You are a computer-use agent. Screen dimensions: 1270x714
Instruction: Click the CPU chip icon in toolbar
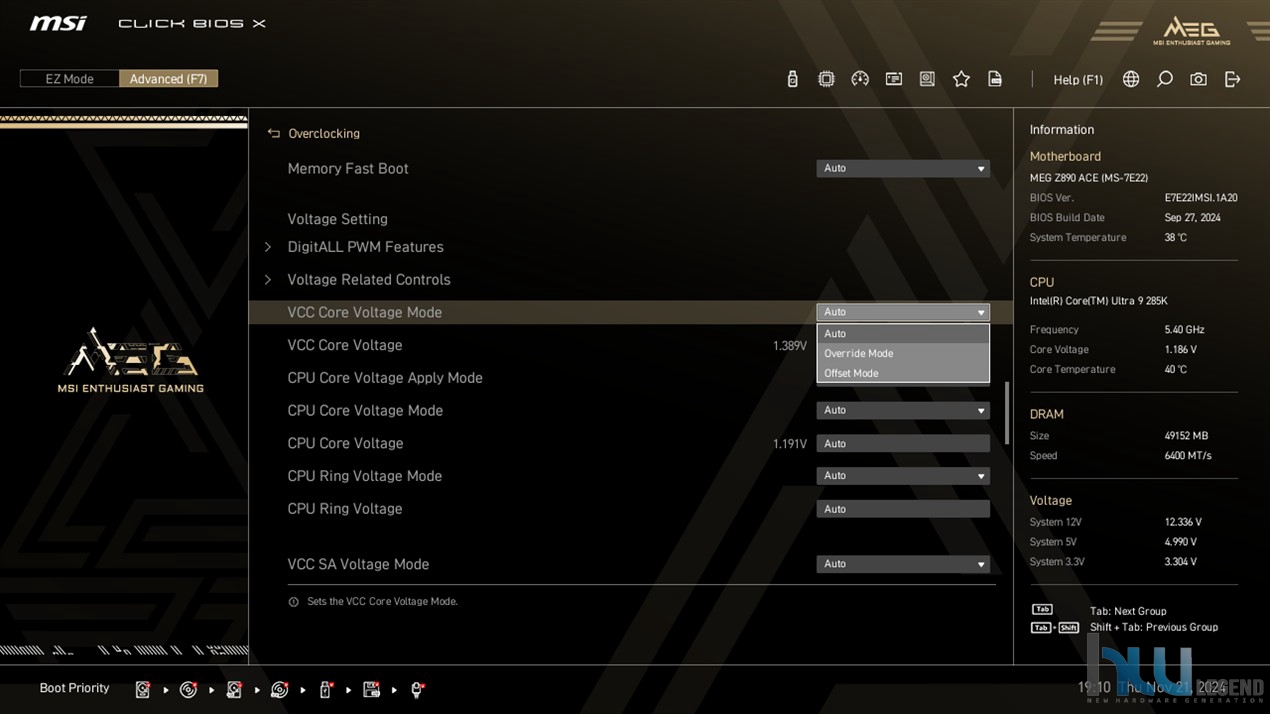point(826,79)
